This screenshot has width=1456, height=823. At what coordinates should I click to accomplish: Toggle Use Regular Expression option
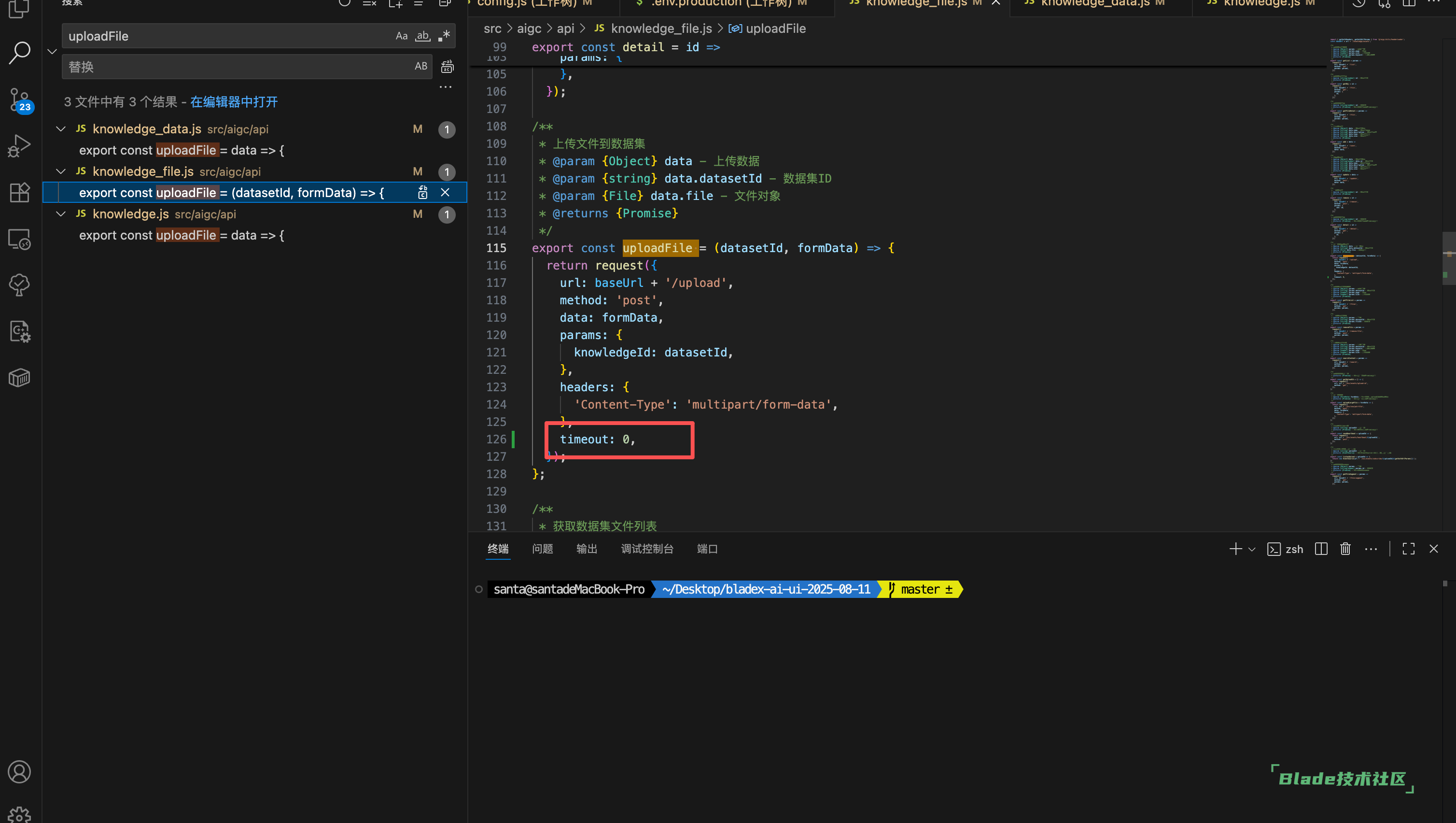[x=444, y=36]
